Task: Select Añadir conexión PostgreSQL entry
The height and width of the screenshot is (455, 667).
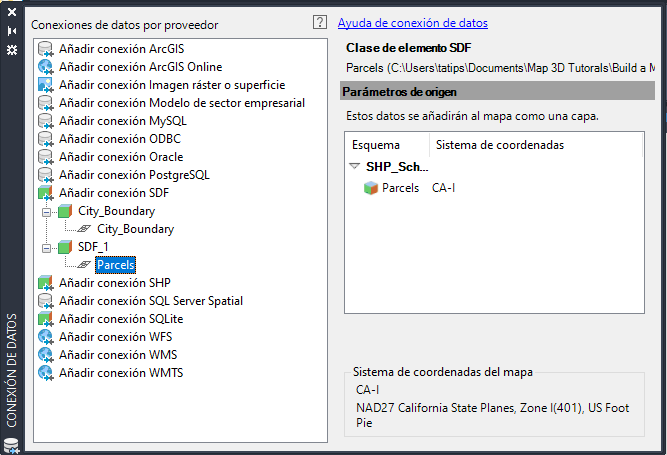Action: click(x=133, y=175)
